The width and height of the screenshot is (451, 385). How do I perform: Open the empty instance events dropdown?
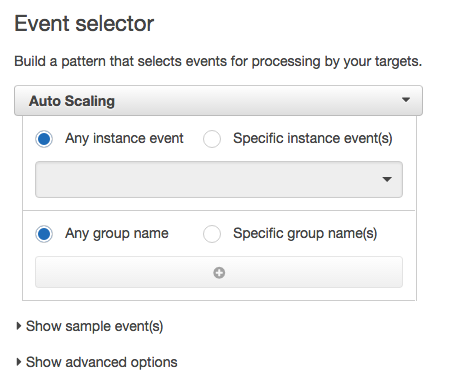(219, 180)
